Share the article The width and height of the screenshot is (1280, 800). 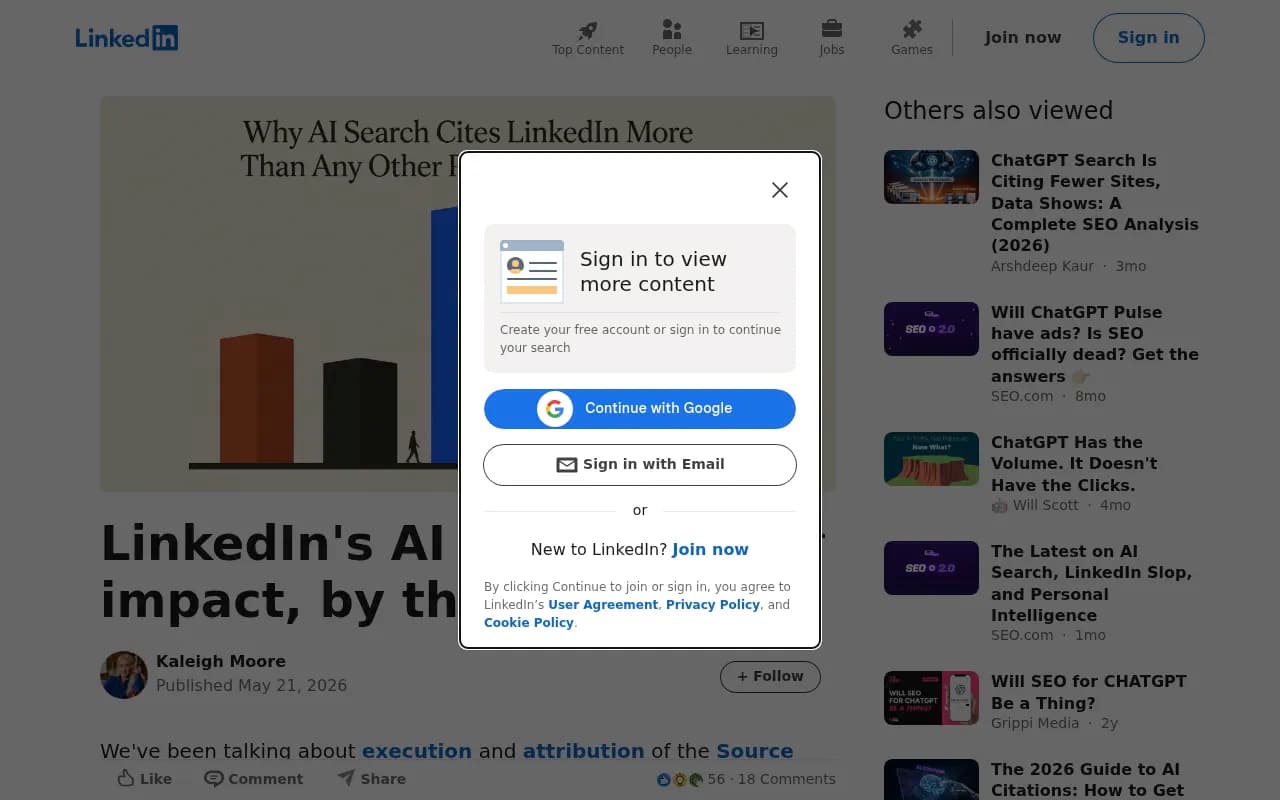click(x=371, y=779)
